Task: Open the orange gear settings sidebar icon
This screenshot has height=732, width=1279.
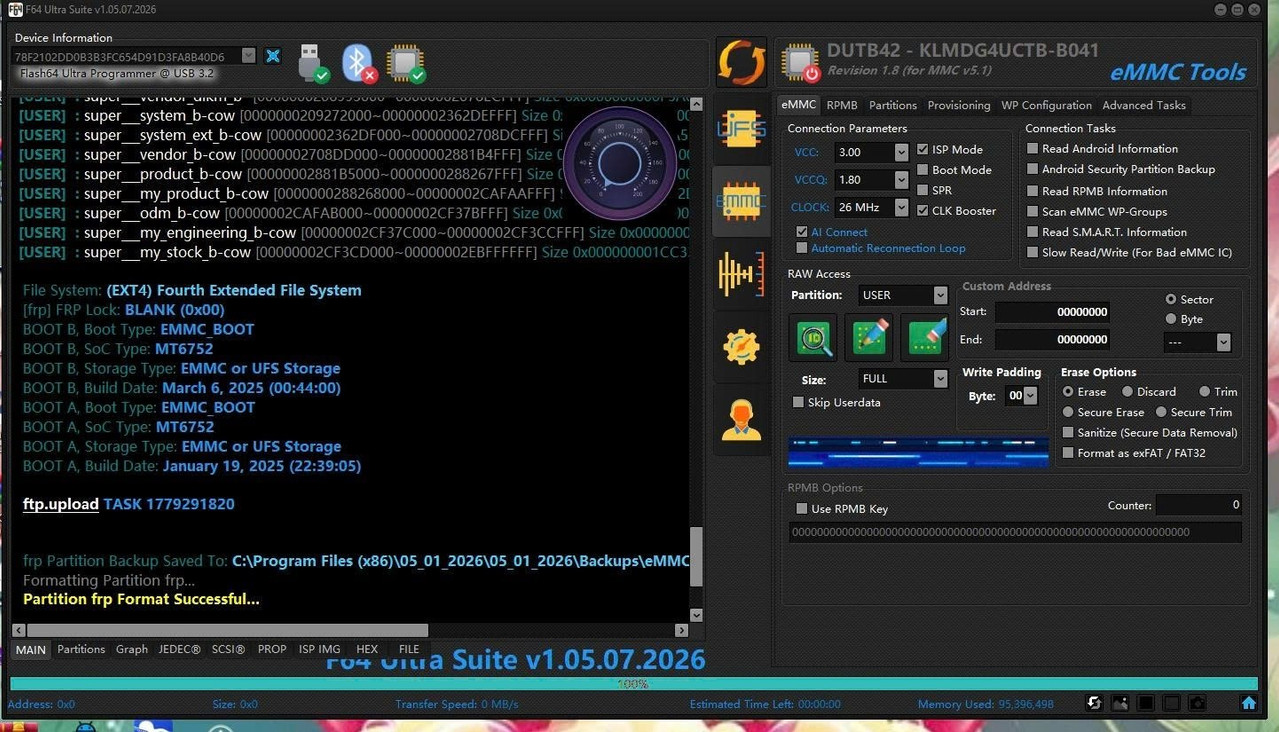Action: click(741, 347)
